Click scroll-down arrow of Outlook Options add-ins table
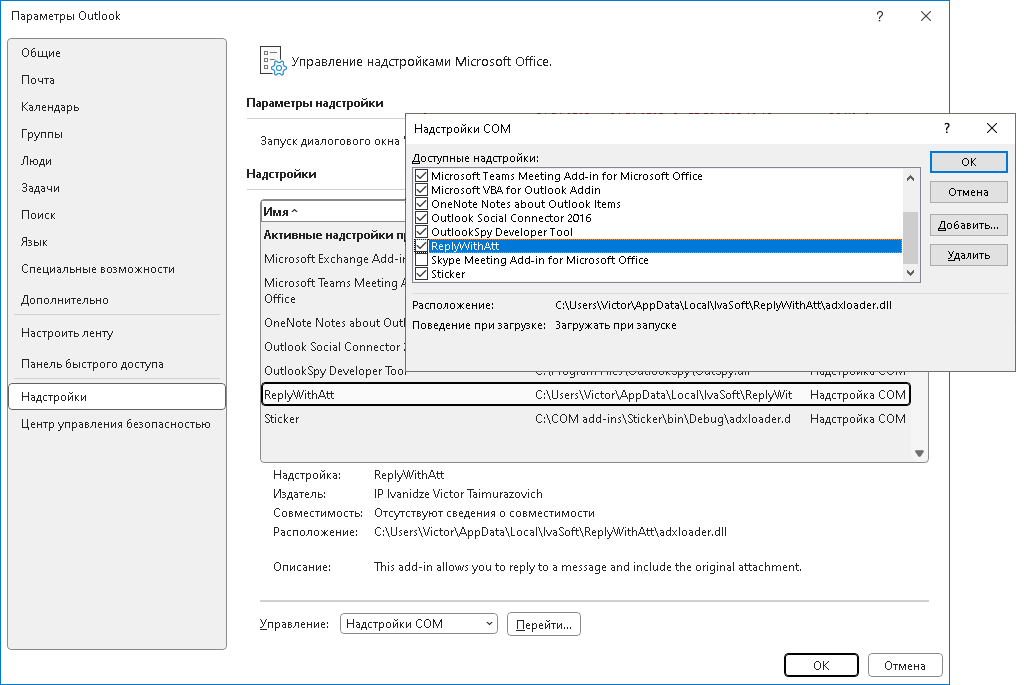1024x685 pixels. [919, 453]
